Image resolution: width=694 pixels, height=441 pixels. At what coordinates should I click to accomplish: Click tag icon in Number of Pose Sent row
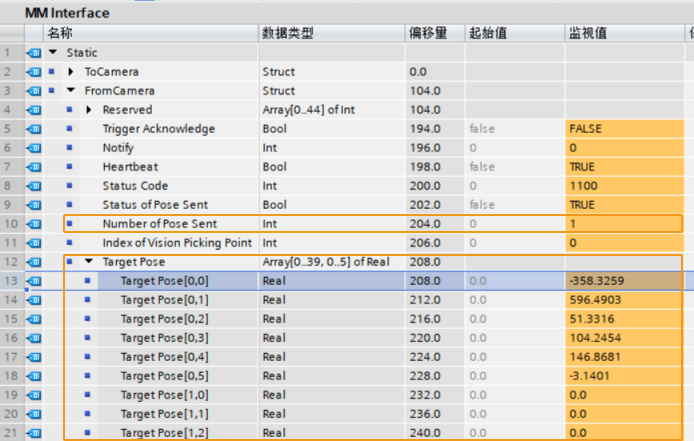34,224
